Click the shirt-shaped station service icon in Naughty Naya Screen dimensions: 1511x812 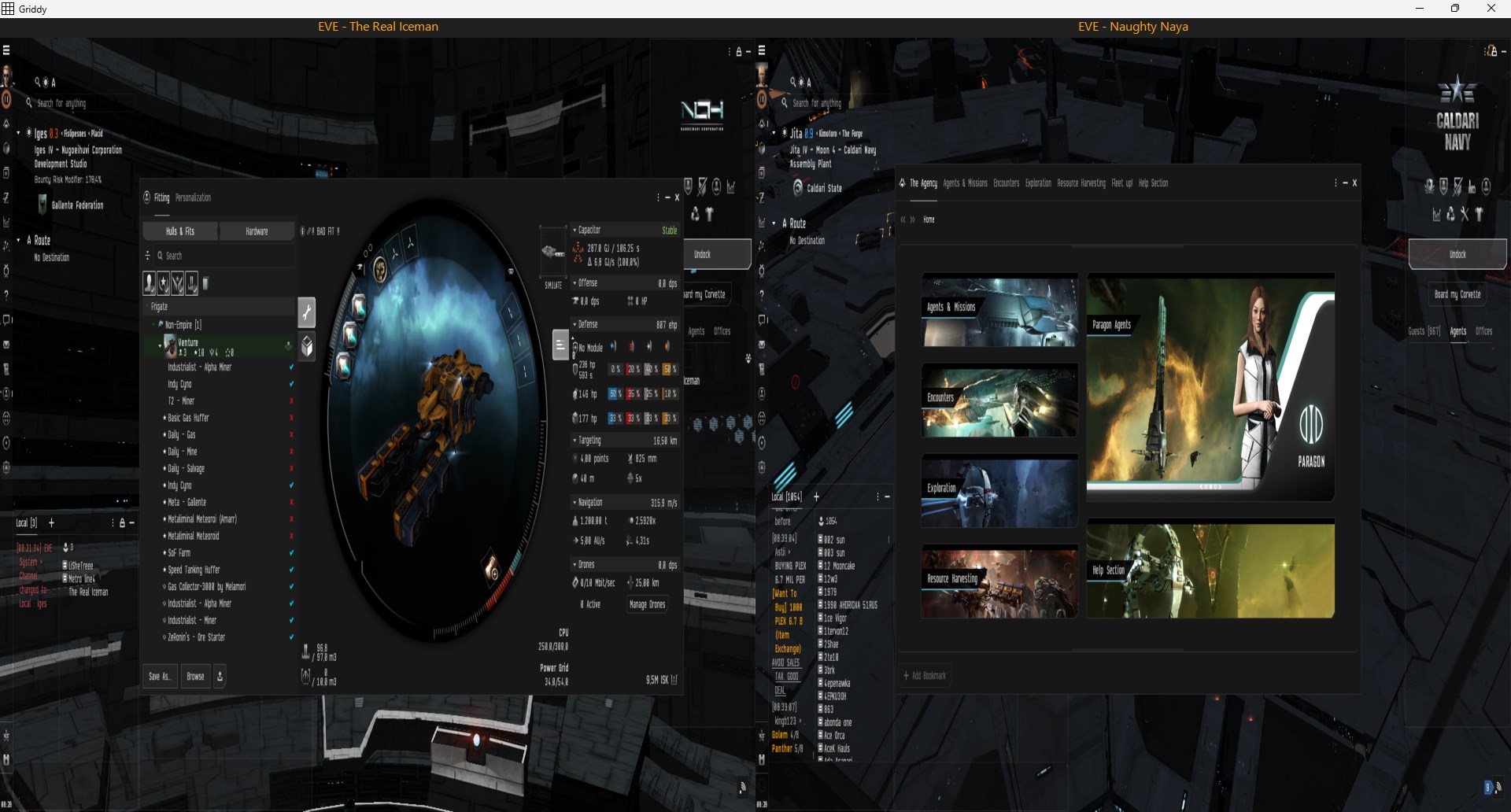(1479, 214)
